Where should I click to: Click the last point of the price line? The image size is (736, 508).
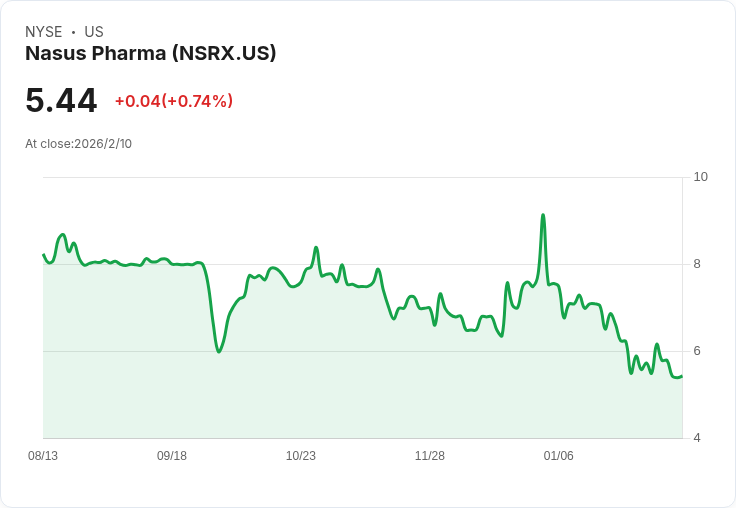[681, 376]
